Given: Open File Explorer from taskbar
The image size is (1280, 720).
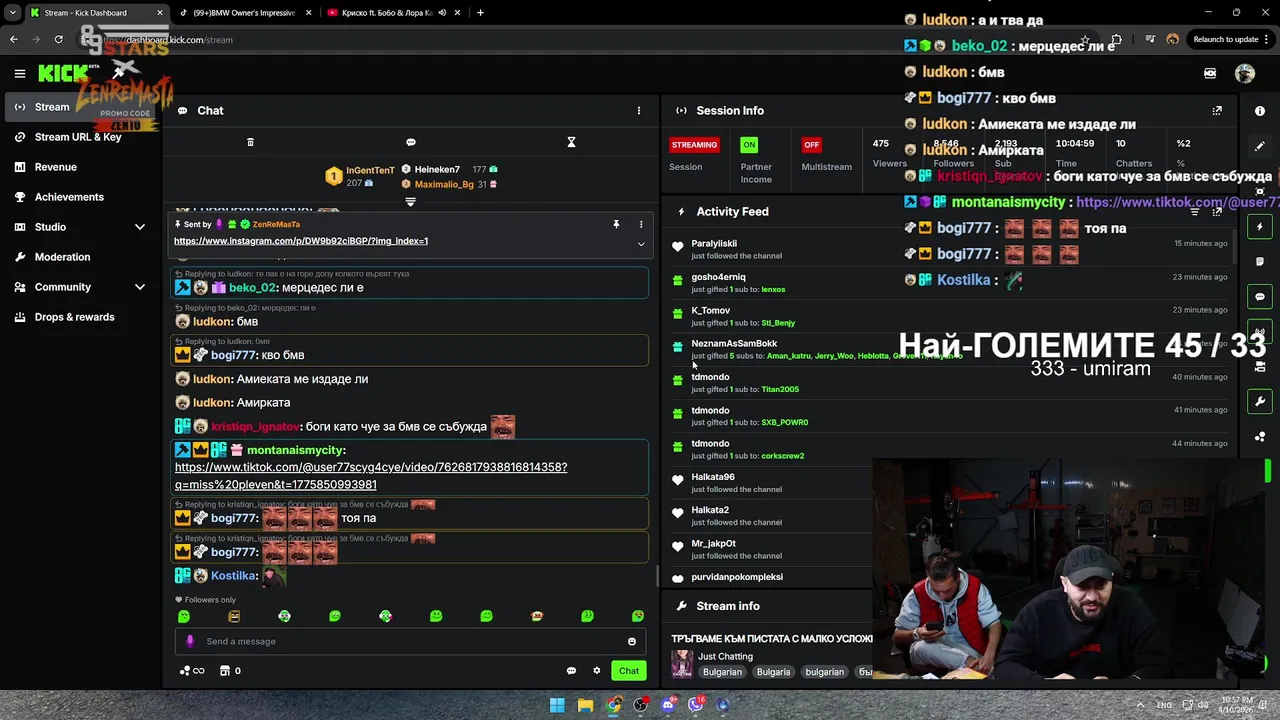Looking at the screenshot, I should [585, 705].
